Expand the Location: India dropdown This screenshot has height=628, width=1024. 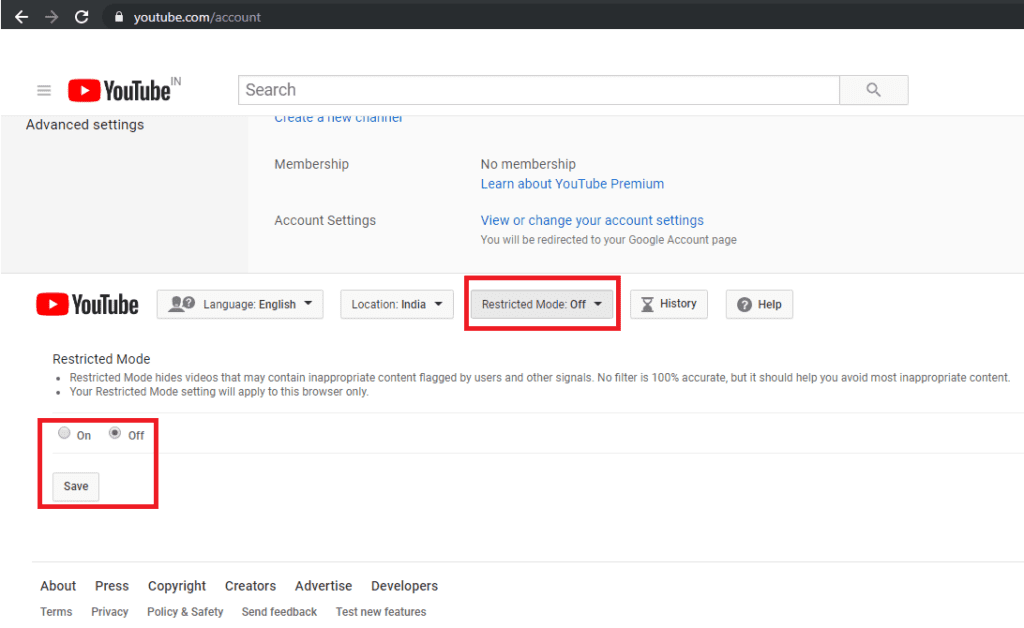(396, 304)
